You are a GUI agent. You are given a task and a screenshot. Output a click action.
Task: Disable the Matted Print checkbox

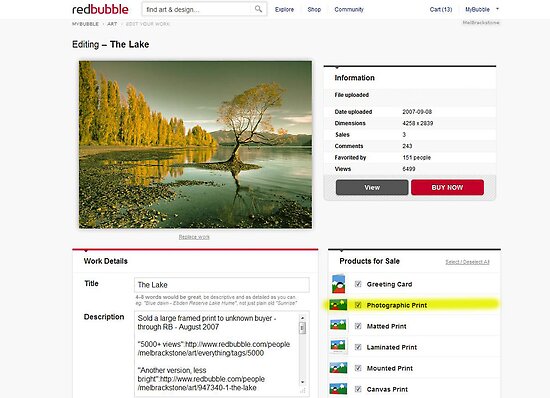click(358, 326)
